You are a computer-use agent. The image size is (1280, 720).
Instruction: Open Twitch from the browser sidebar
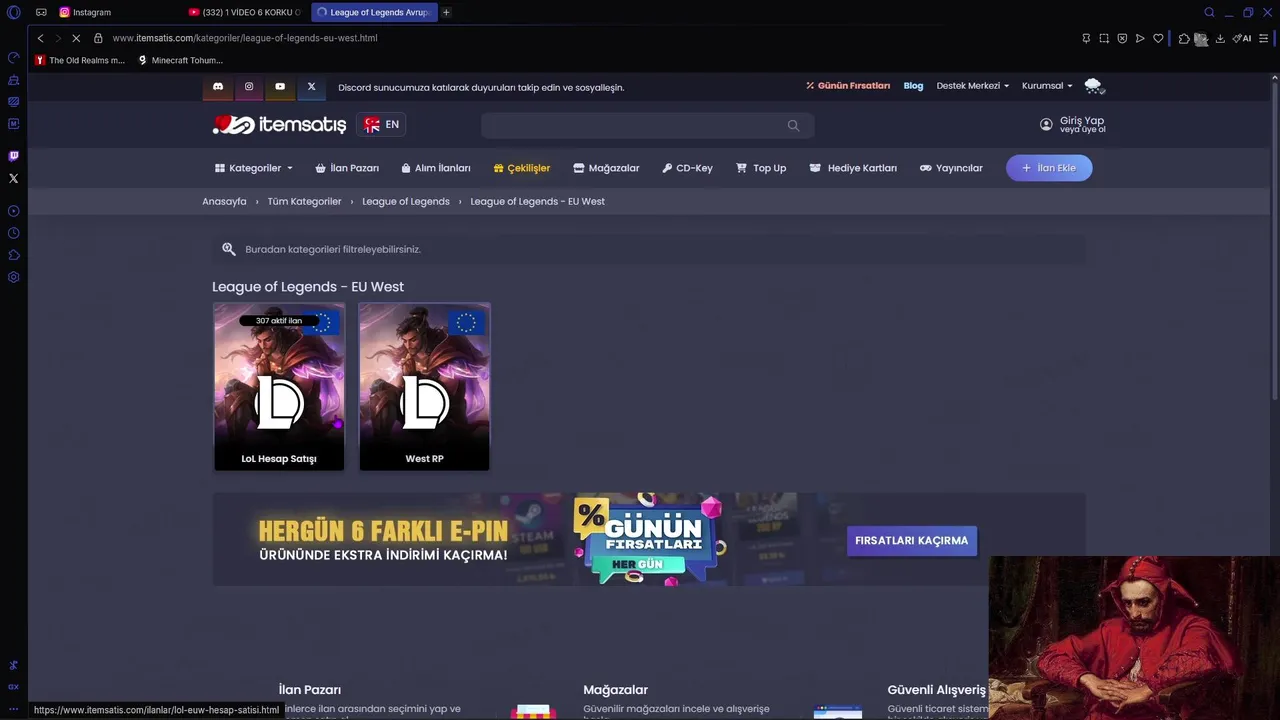coord(13,156)
